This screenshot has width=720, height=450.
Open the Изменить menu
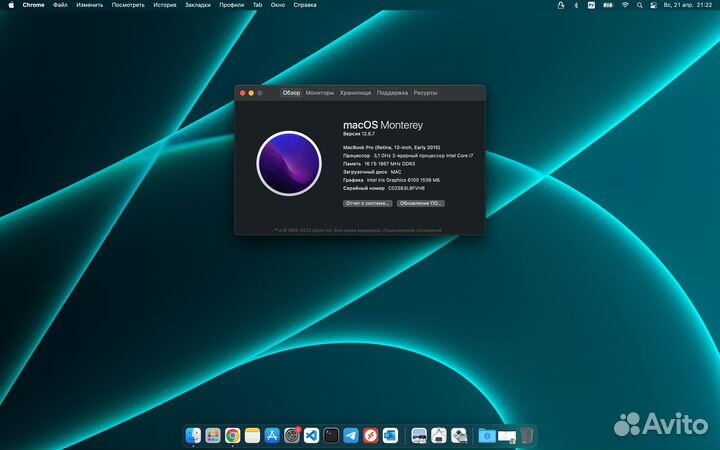point(90,5)
